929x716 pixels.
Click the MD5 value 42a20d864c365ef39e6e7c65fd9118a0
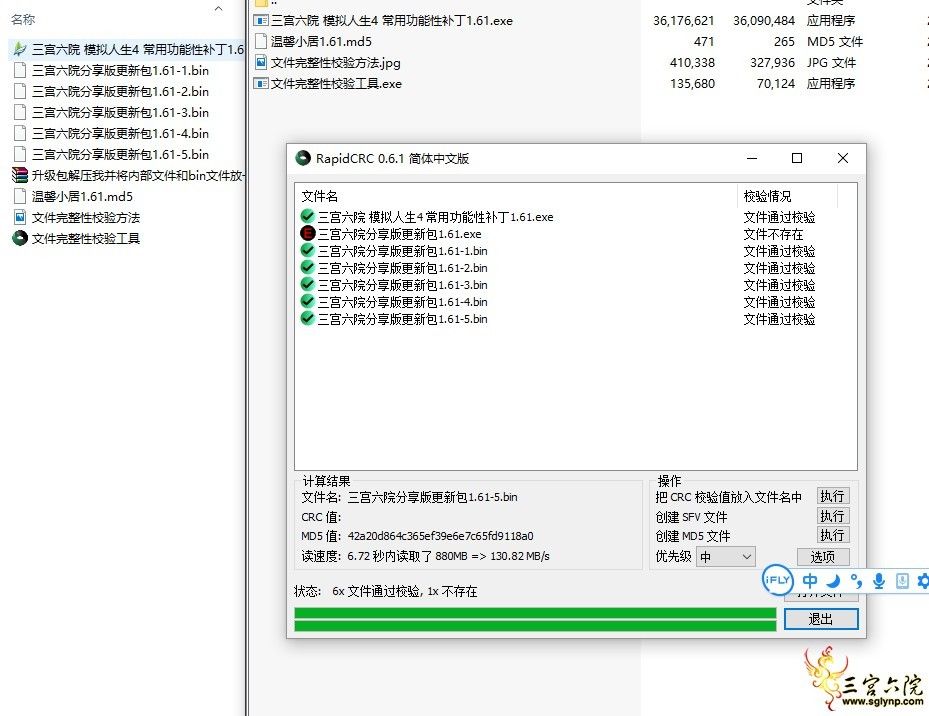[x=440, y=536]
